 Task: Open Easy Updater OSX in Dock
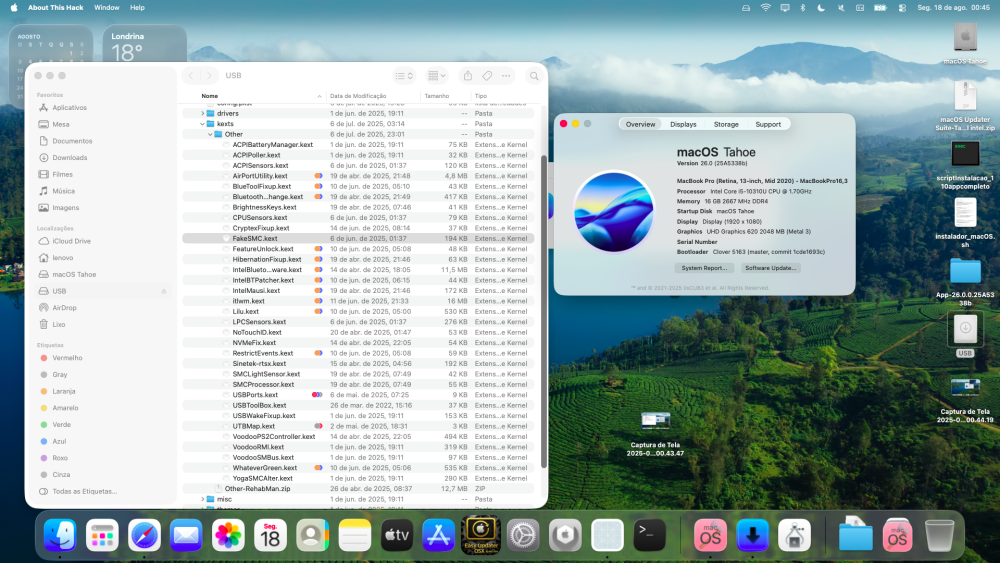click(x=481, y=535)
